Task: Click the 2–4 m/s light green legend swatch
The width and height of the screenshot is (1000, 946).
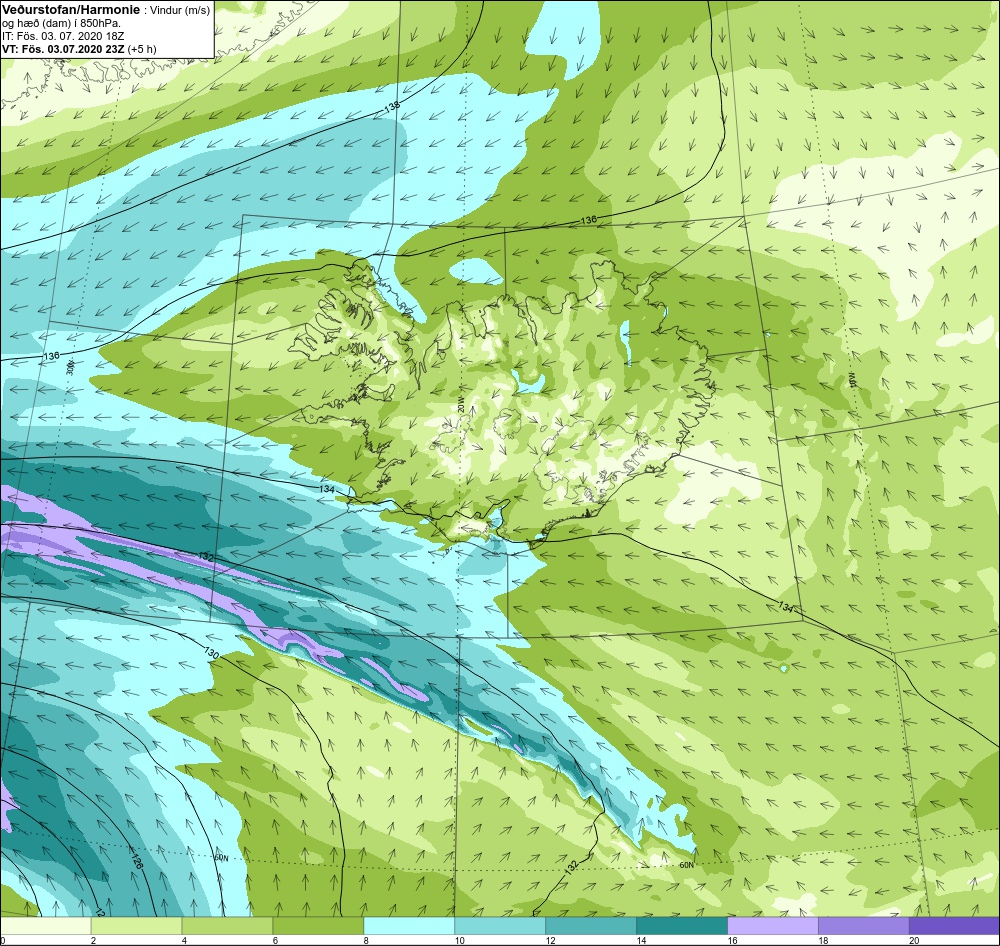Action: [x=136, y=925]
